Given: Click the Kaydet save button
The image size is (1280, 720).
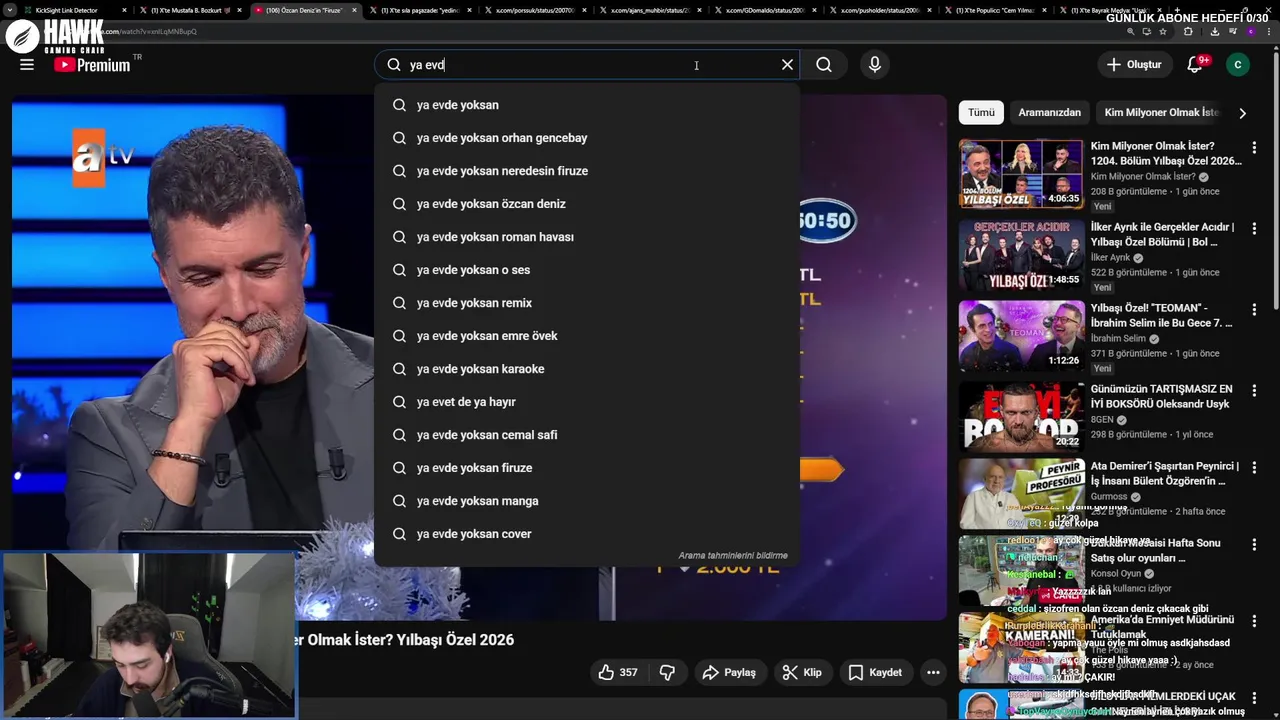Looking at the screenshot, I should pyautogui.click(x=875, y=672).
